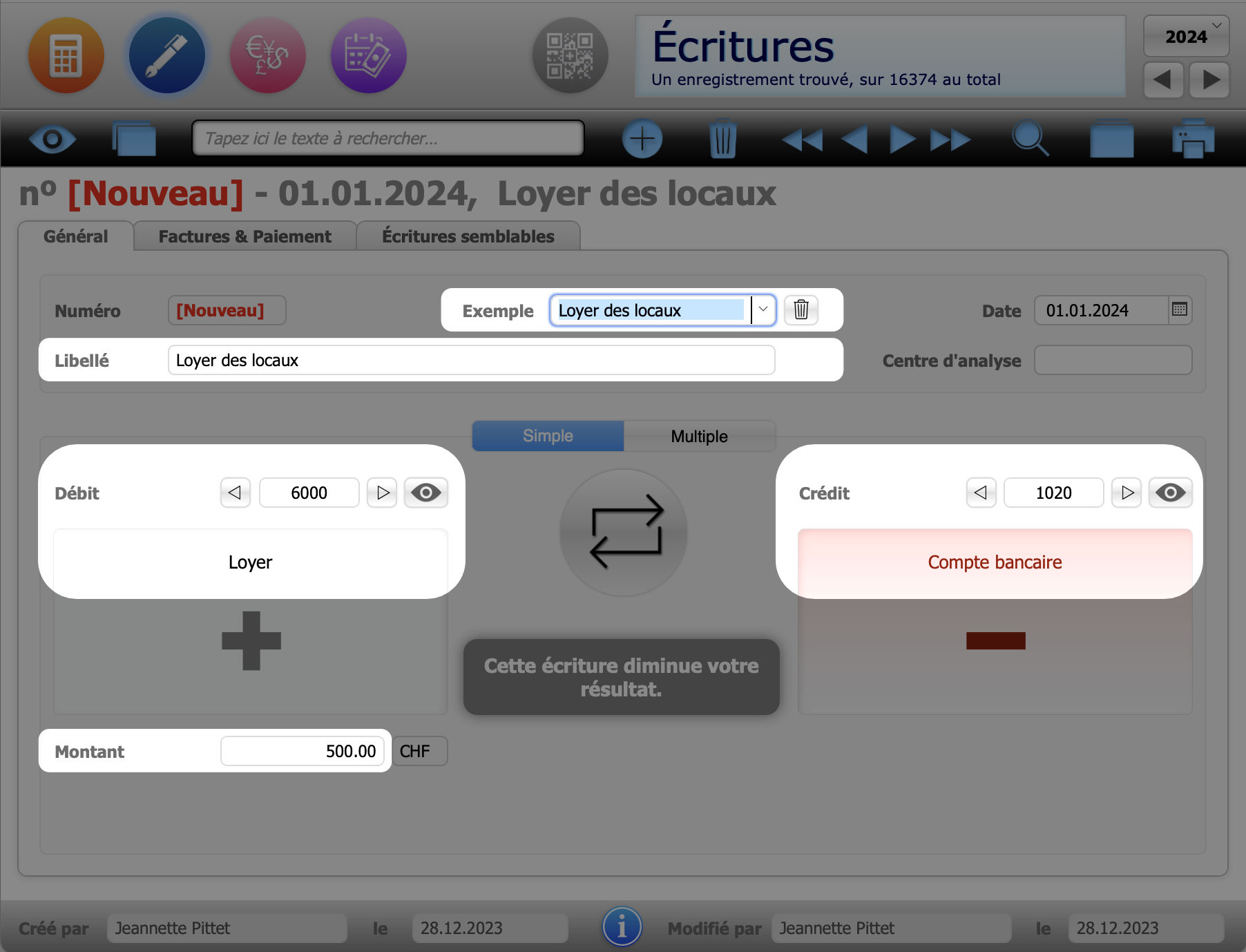Viewport: 1246px width, 952px height.
Task: Switch to the Écritures semblables tab
Action: [468, 236]
